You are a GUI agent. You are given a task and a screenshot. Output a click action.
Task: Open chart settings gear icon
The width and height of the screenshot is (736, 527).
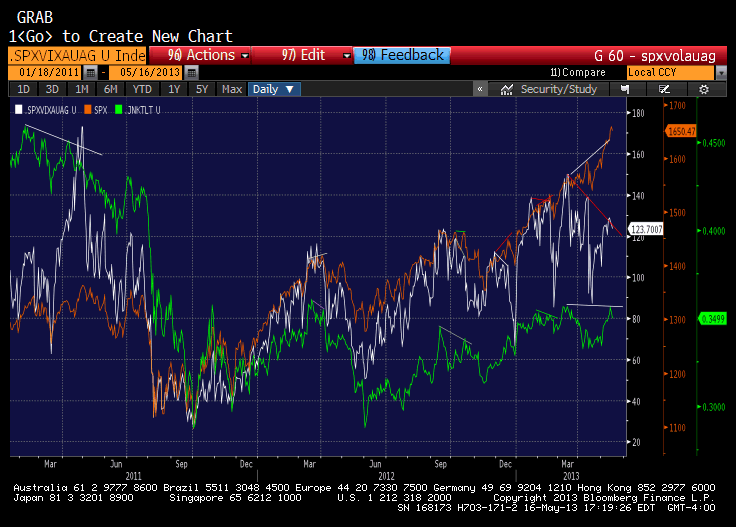pyautogui.click(x=704, y=89)
